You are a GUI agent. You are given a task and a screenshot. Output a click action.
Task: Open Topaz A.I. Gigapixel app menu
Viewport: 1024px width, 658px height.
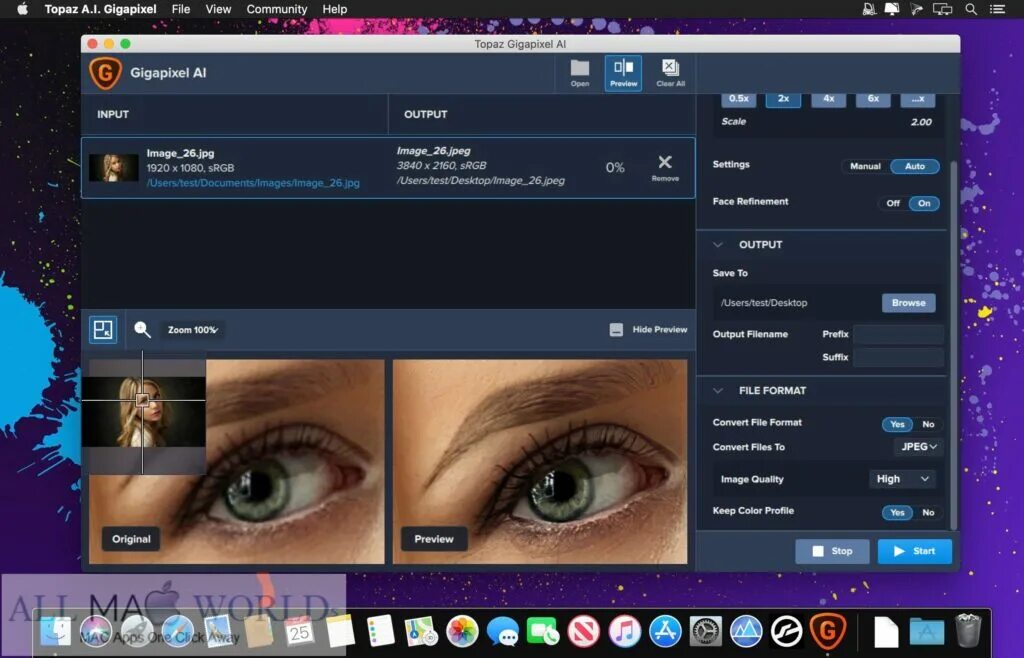101,9
